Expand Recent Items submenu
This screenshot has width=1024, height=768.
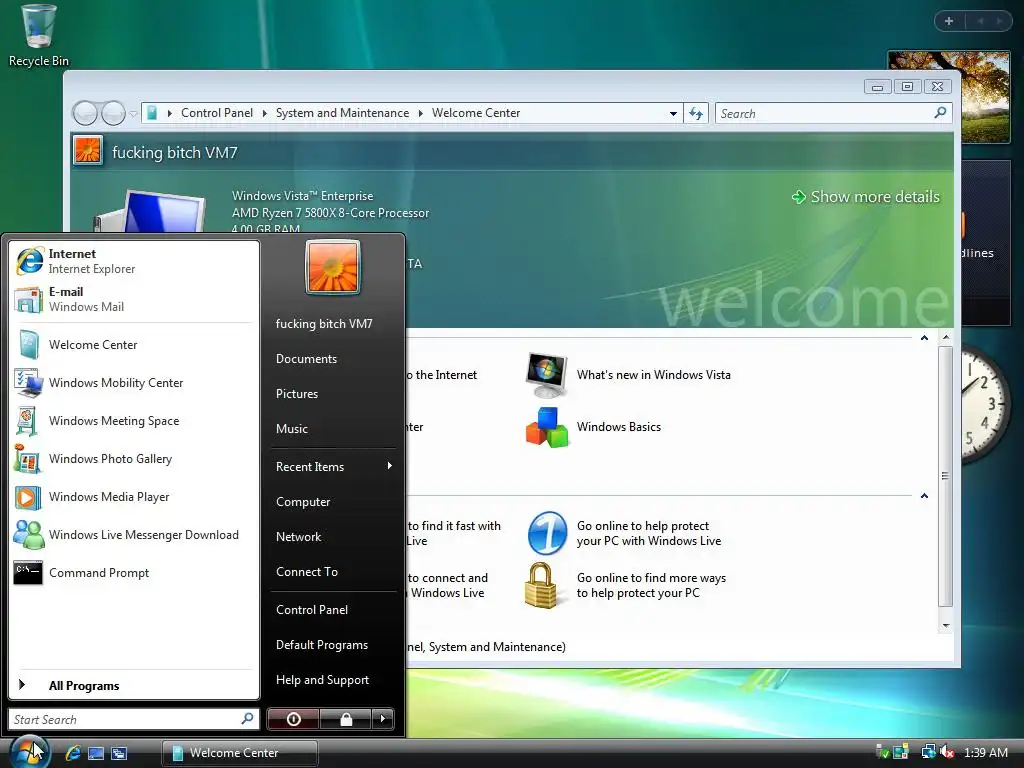334,466
